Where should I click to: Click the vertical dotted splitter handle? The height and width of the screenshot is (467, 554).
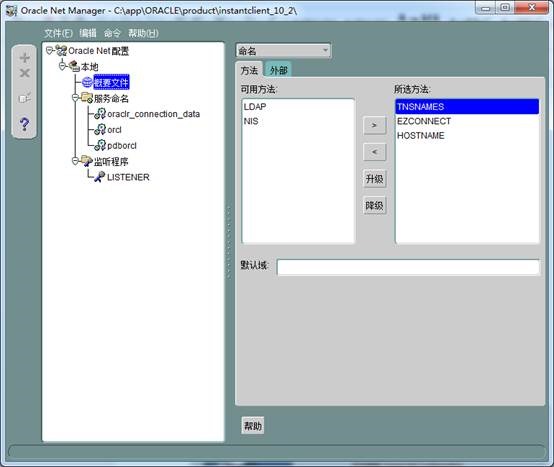tap(229, 242)
